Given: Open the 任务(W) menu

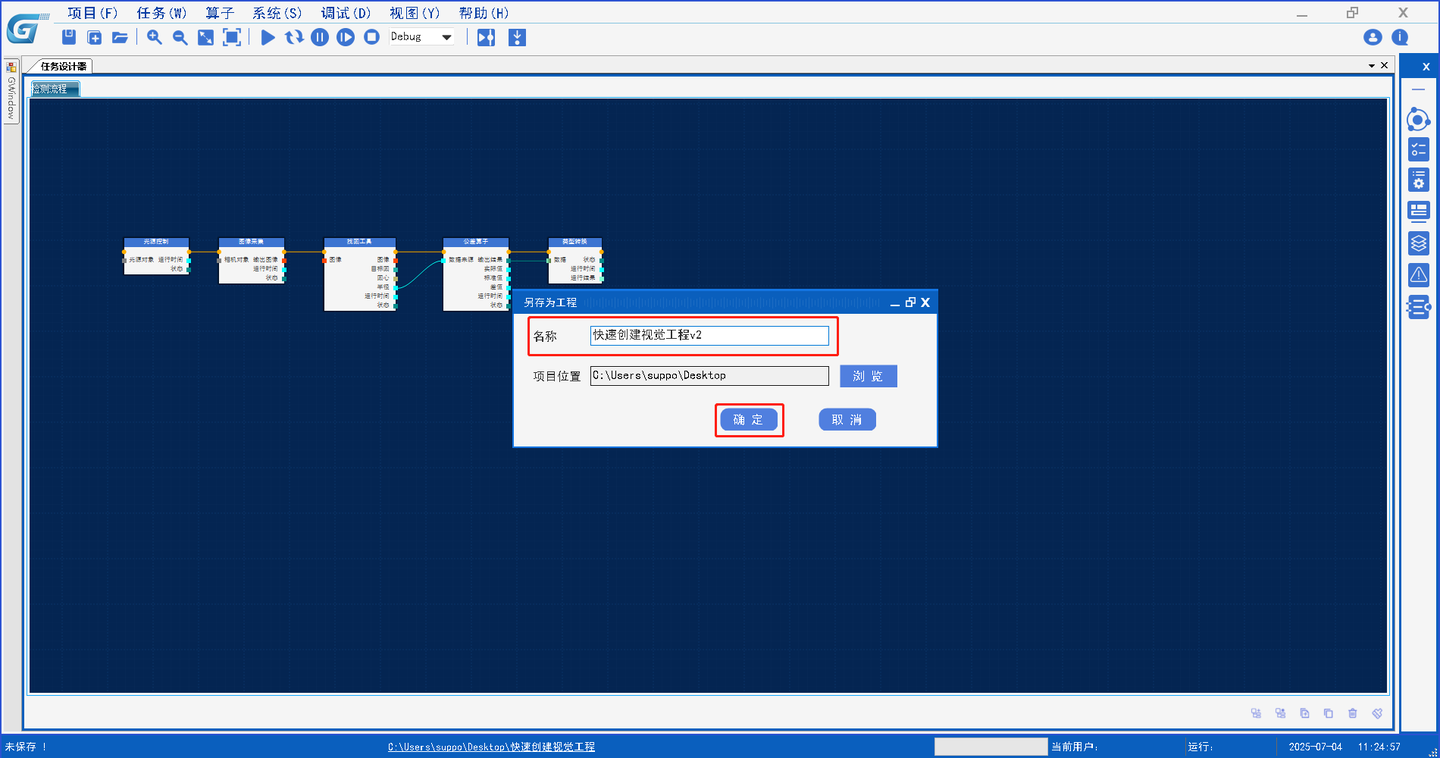Looking at the screenshot, I should click(162, 13).
